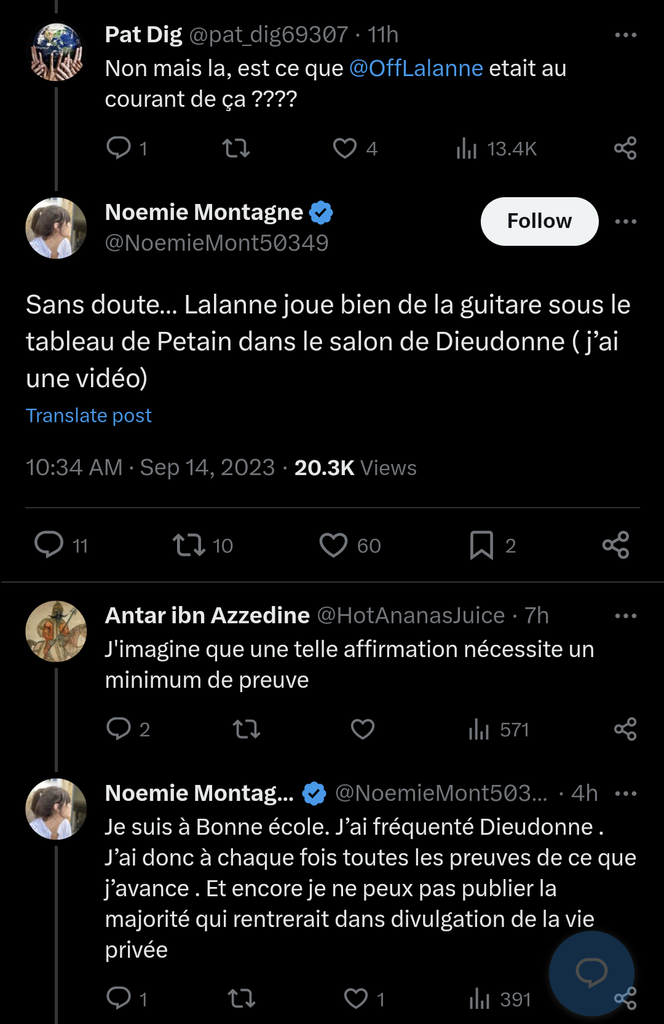Viewport: 664px width, 1024px height.
Task: Like Pat Dig's tweet
Action: coord(345,149)
